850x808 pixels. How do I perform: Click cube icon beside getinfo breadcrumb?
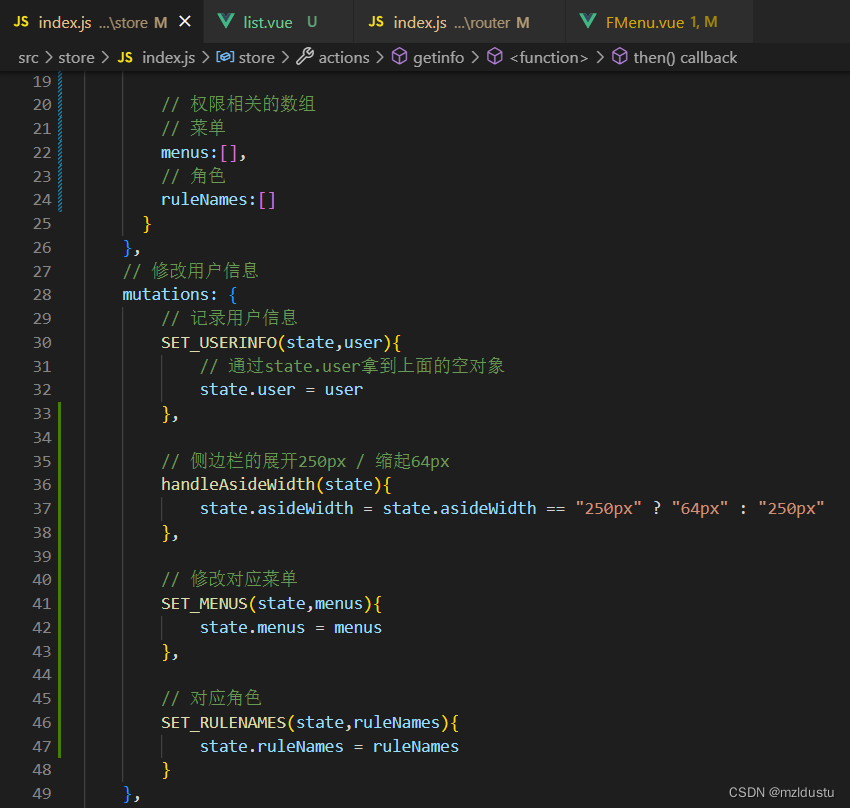400,56
